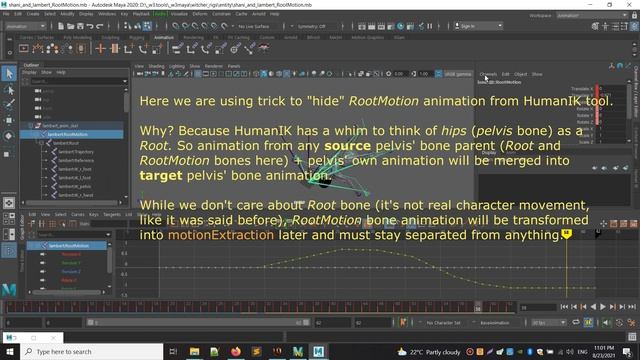Image resolution: width=640 pixels, height=360 pixels.
Task: Collapse lambert_anim_skel node in Outliner
Action: coord(31,126)
